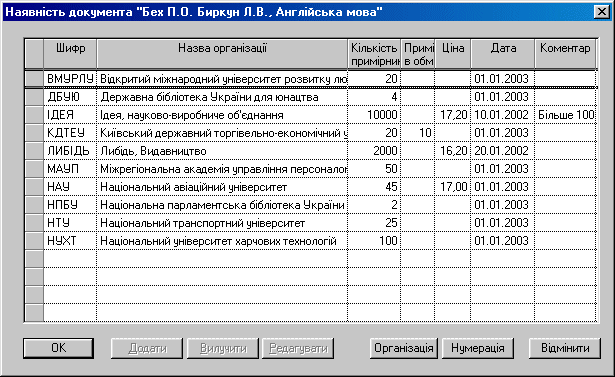The width and height of the screenshot is (615, 377).
Task: Close the Наявність документа dialog
Action: [602, 12]
